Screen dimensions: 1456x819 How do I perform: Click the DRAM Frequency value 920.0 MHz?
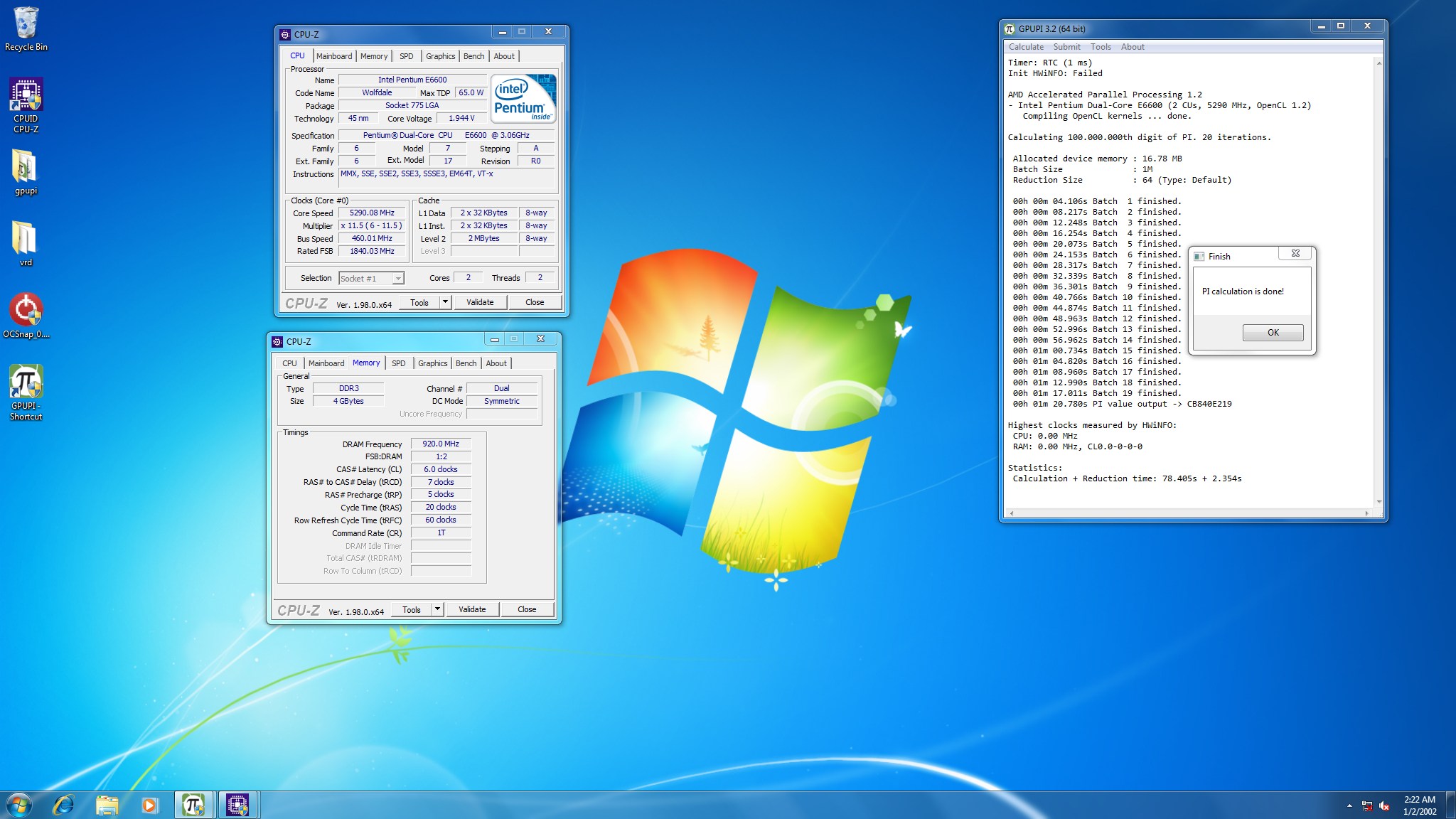[441, 444]
